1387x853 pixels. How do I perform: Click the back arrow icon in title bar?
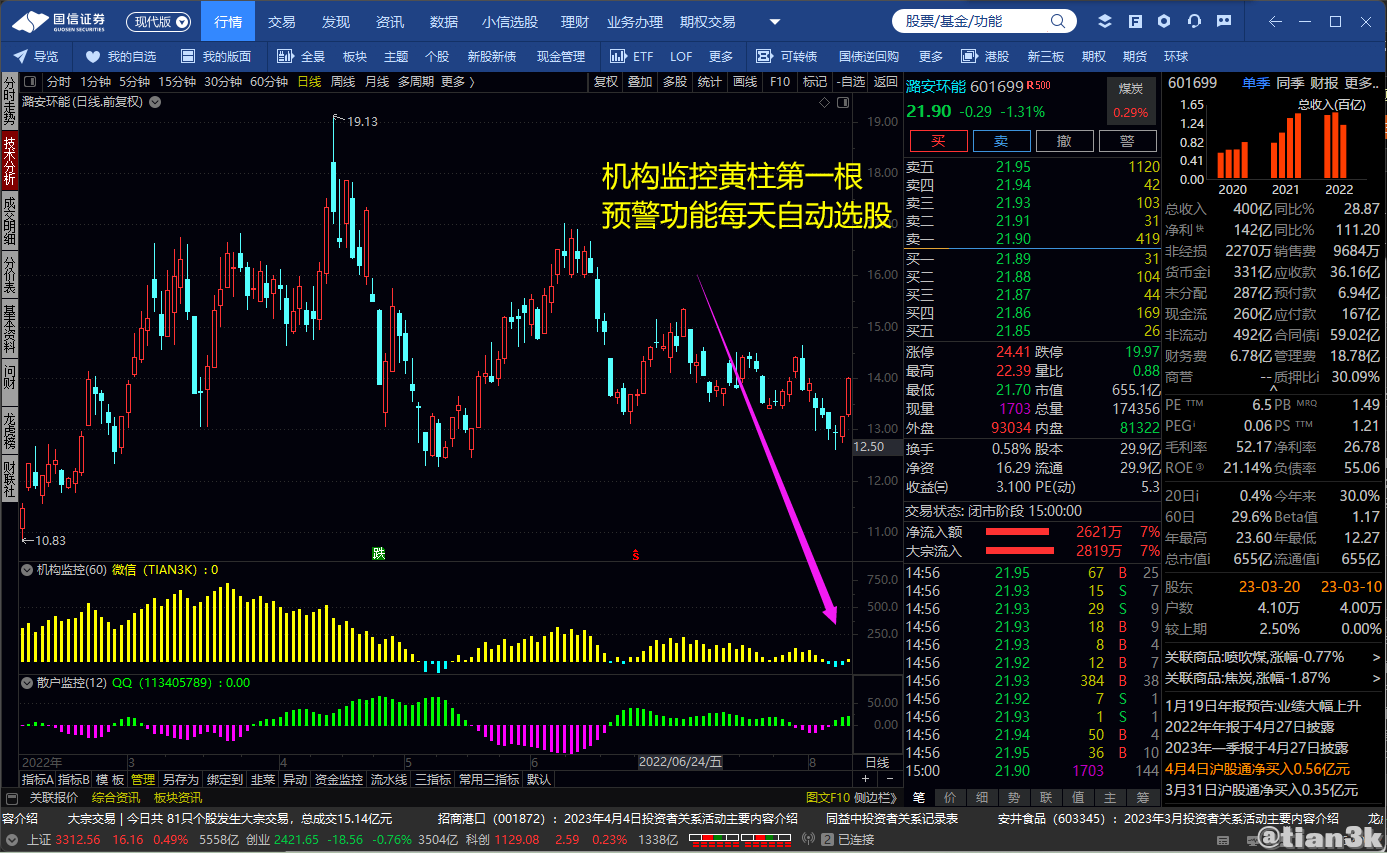1274,21
